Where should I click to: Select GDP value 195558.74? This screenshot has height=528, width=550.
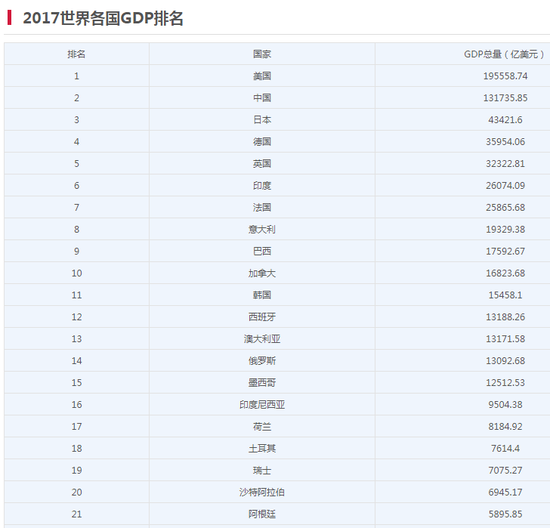click(505, 76)
